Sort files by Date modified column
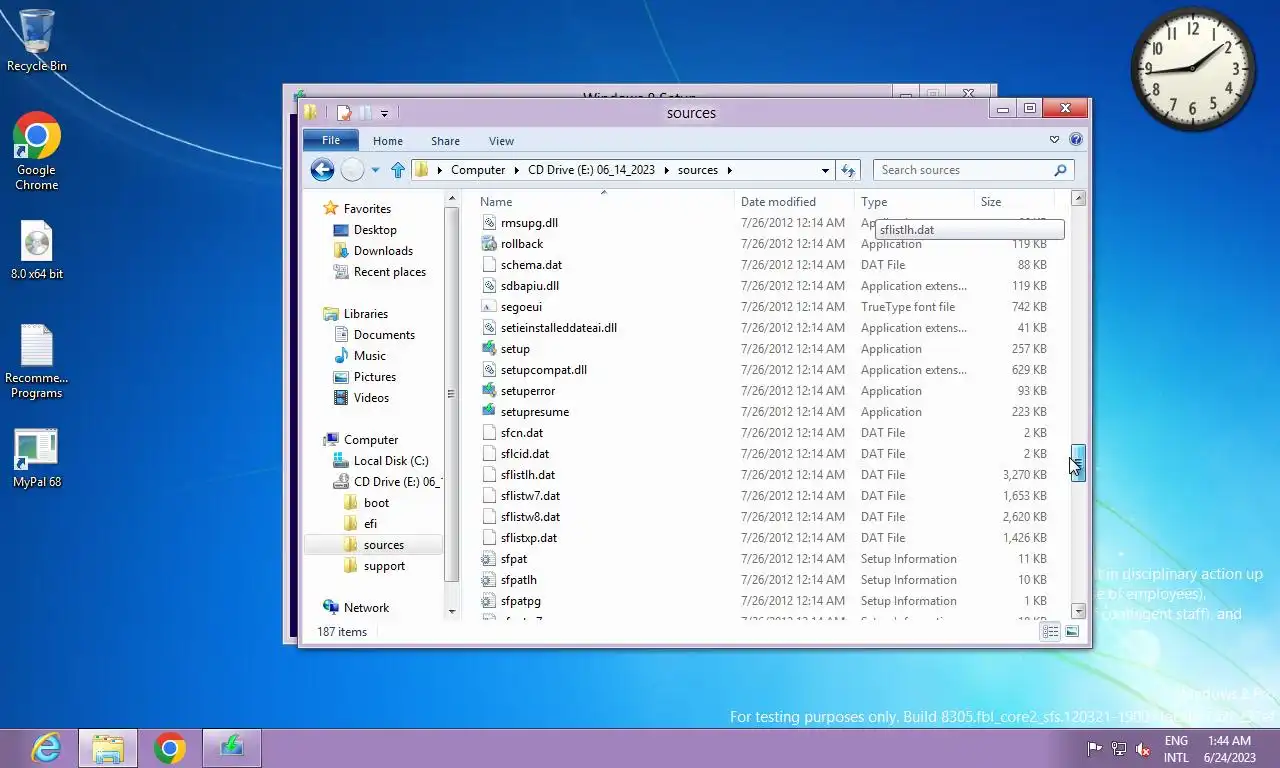The height and width of the screenshot is (768, 1280). pos(778,202)
